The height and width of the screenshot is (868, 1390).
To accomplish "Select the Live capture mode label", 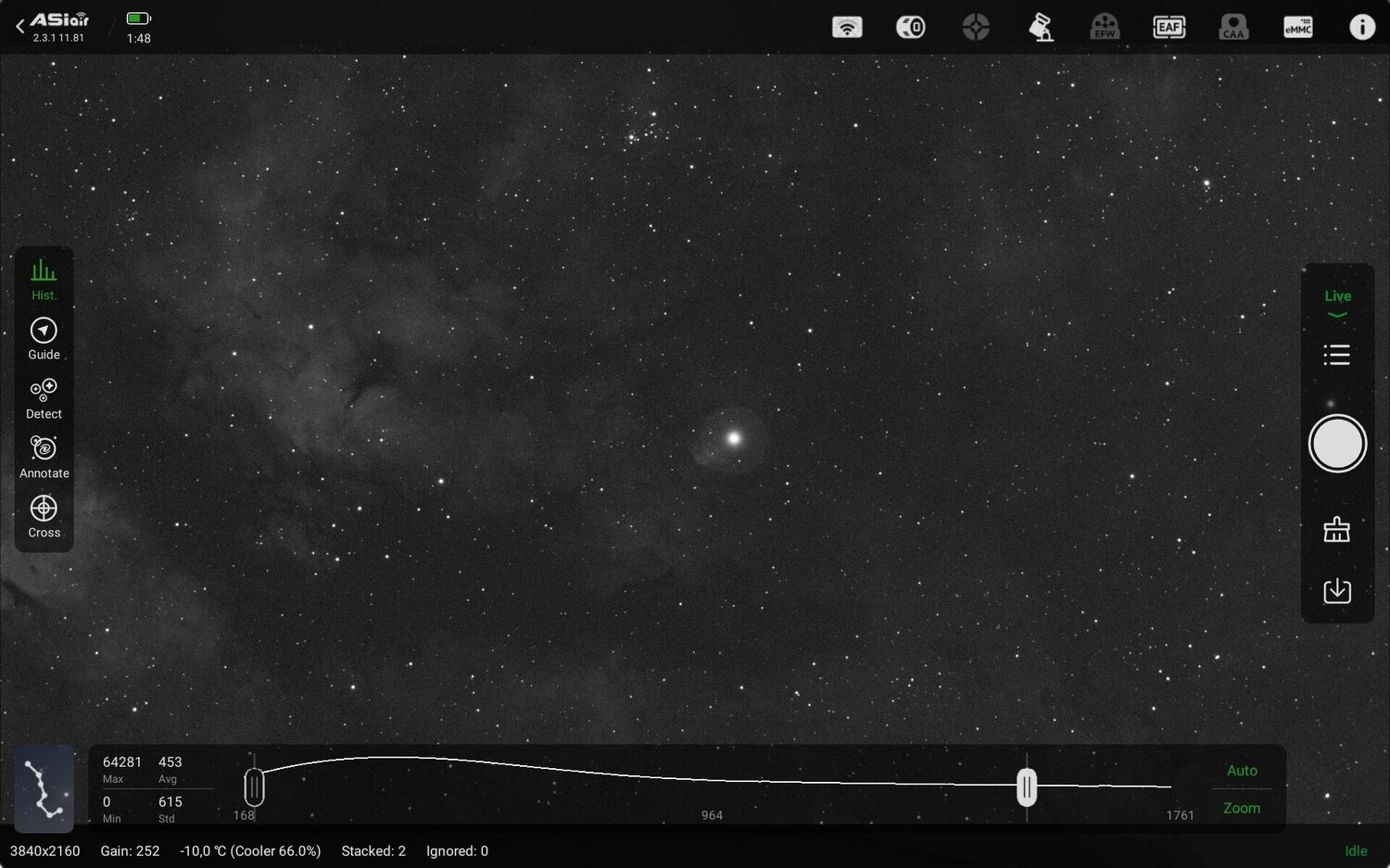I will point(1337,296).
